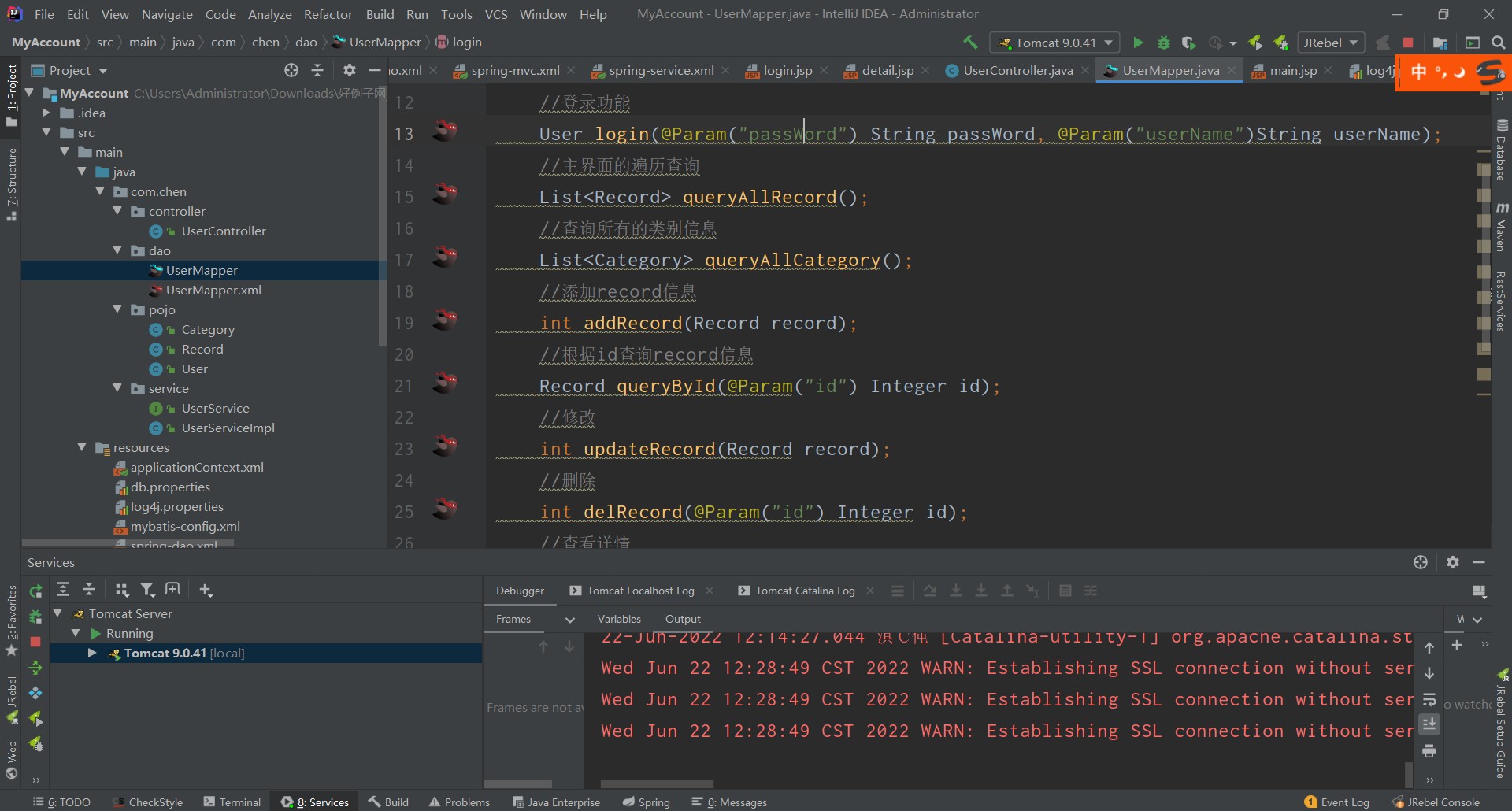Open the Terminal tool window button

(x=232, y=802)
